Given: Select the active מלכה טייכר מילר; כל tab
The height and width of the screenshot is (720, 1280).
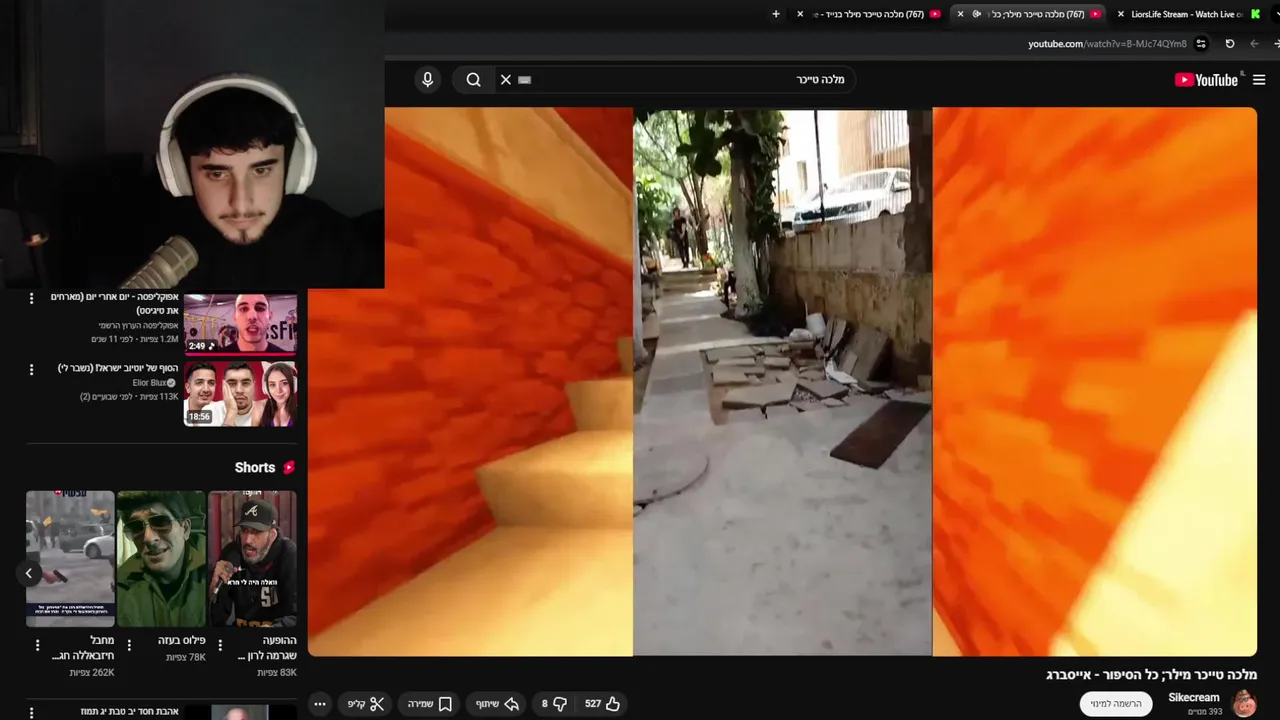Looking at the screenshot, I should pos(1028,14).
